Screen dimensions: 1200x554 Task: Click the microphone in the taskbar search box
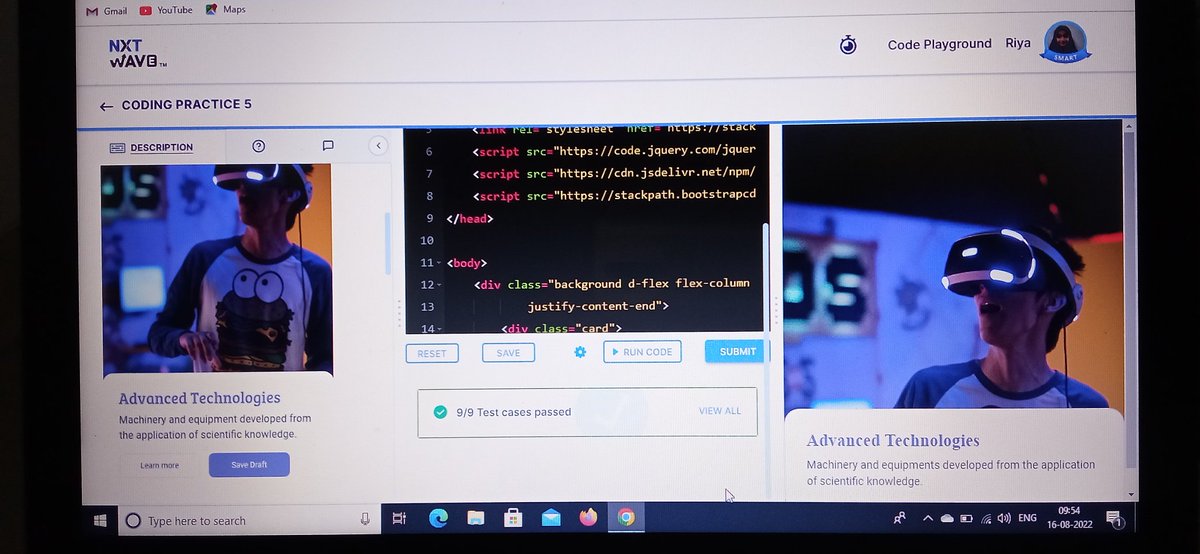pos(364,520)
